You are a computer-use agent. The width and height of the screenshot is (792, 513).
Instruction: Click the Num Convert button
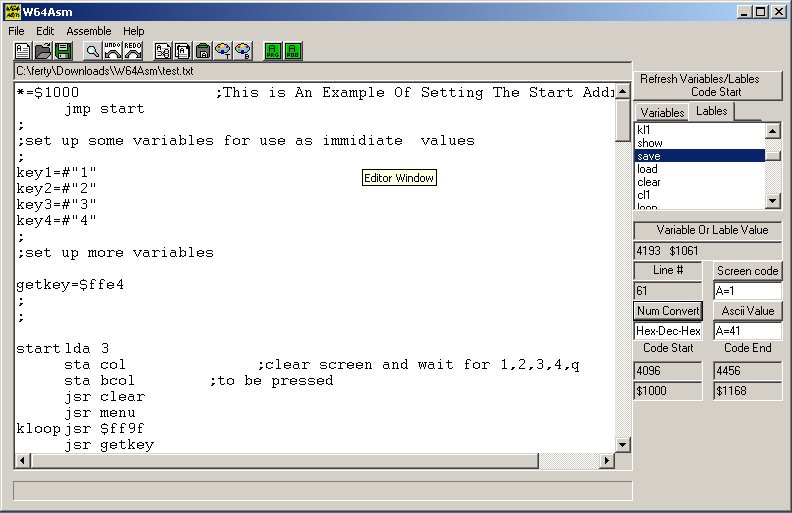pyautogui.click(x=668, y=311)
